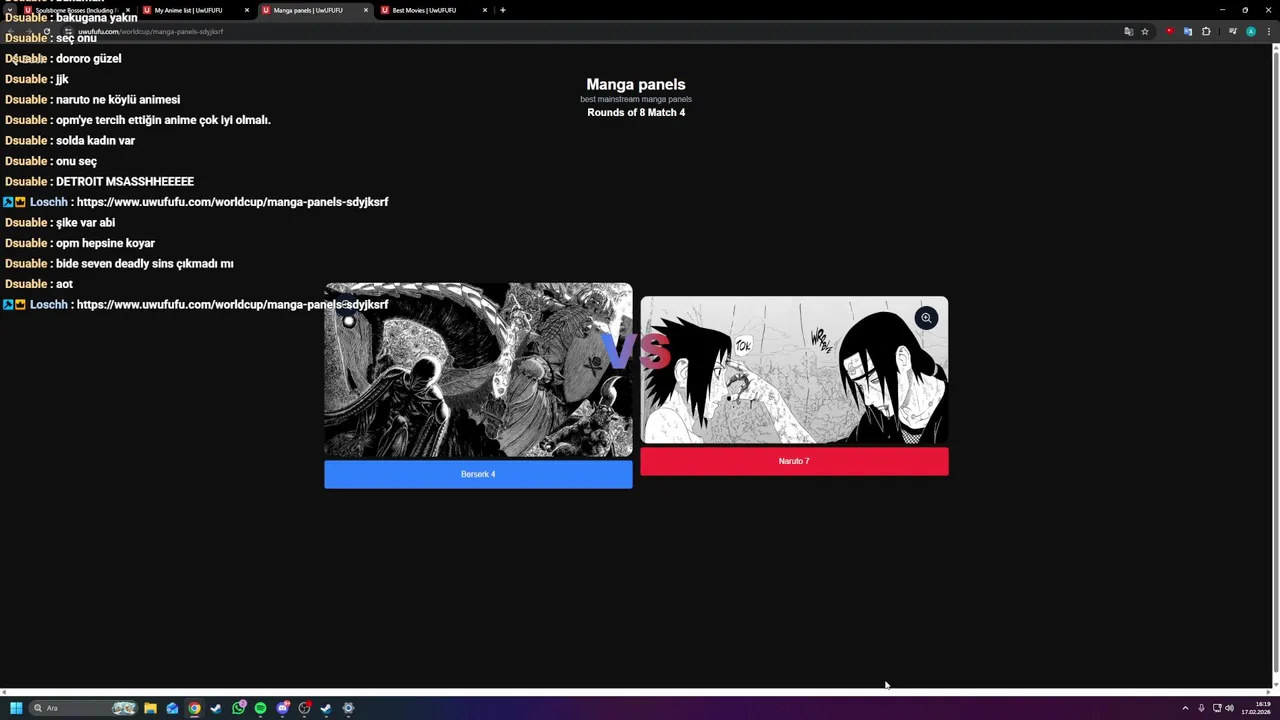The image size is (1280, 720).
Task: Open WhatsApp from the taskbar
Action: click(x=238, y=708)
